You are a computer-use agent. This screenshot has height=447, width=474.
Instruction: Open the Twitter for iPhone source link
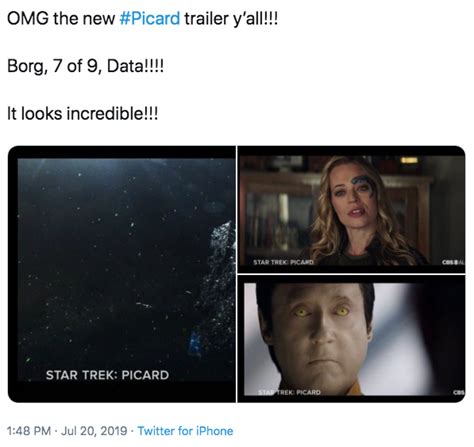coord(185,431)
